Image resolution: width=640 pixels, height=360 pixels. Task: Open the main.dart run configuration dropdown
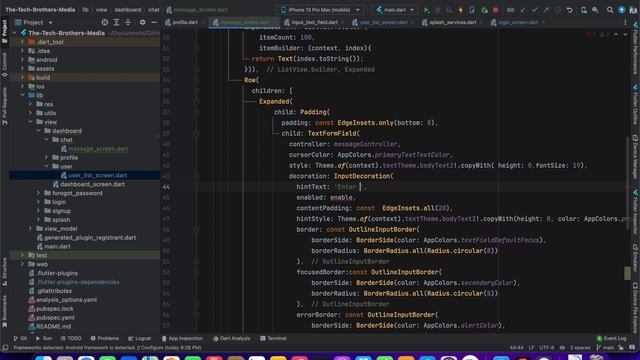(x=395, y=10)
